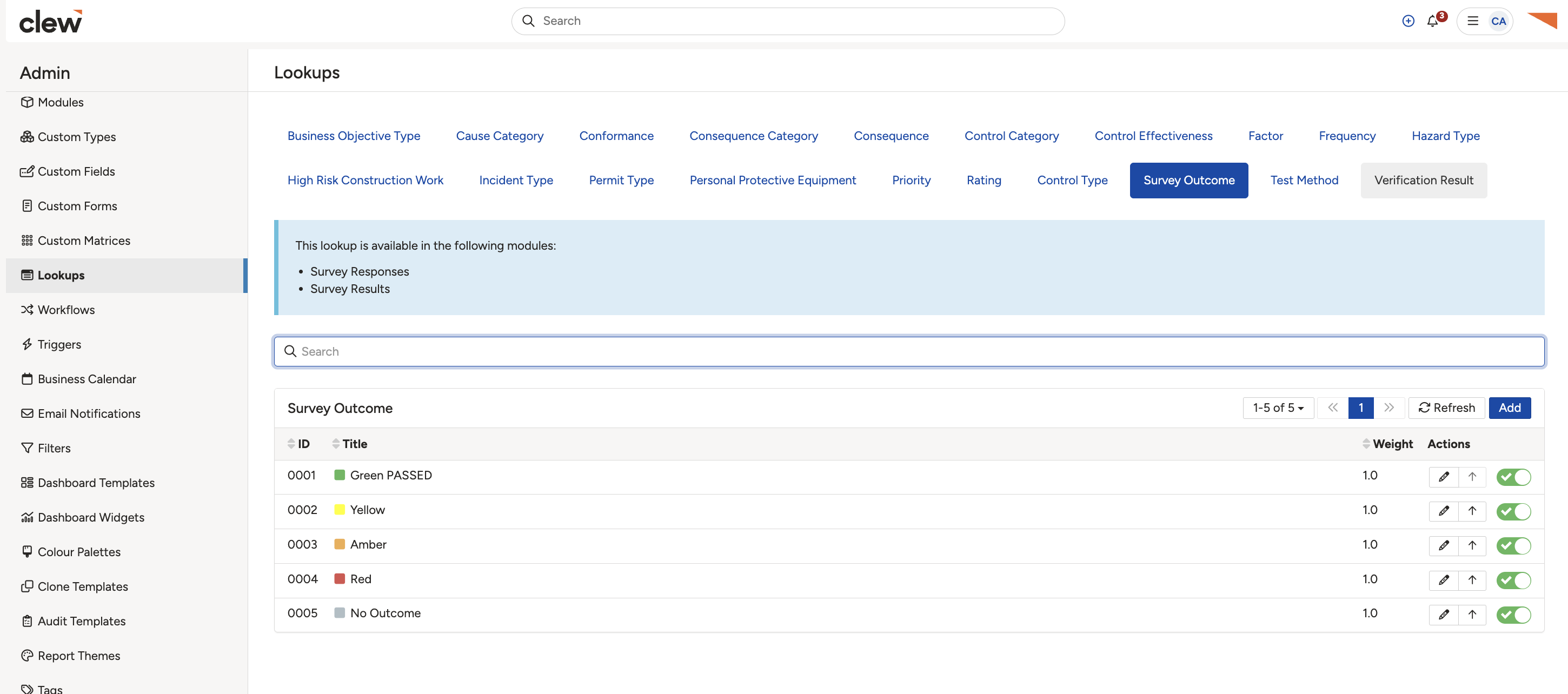Select the Hazard Type tab
This screenshot has width=1568, height=694.
tap(1445, 136)
